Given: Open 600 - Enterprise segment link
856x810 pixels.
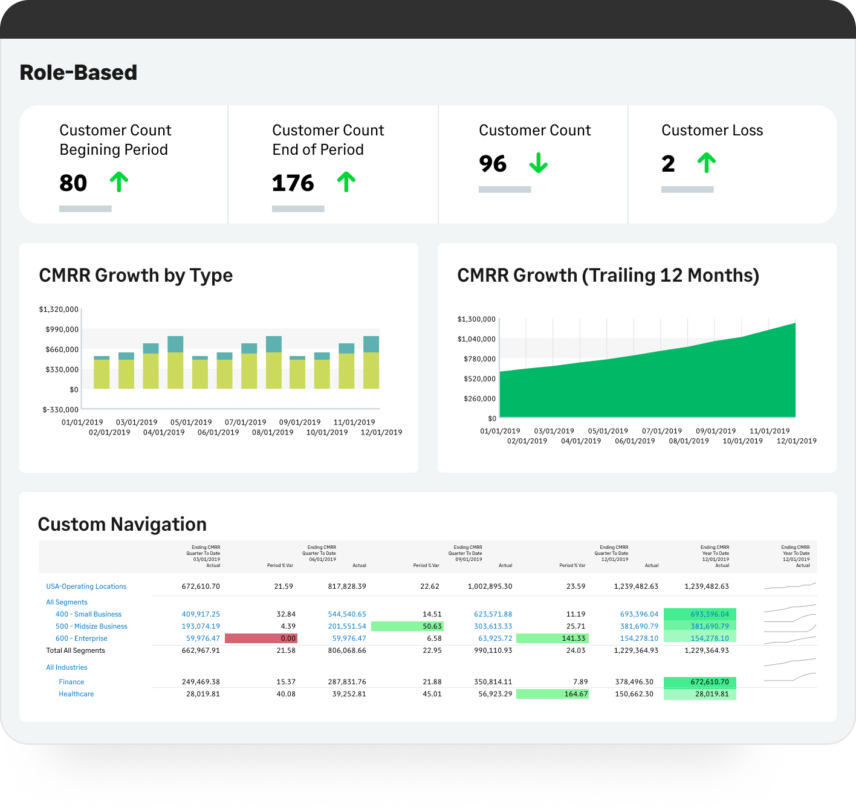Looking at the screenshot, I should 83,638.
